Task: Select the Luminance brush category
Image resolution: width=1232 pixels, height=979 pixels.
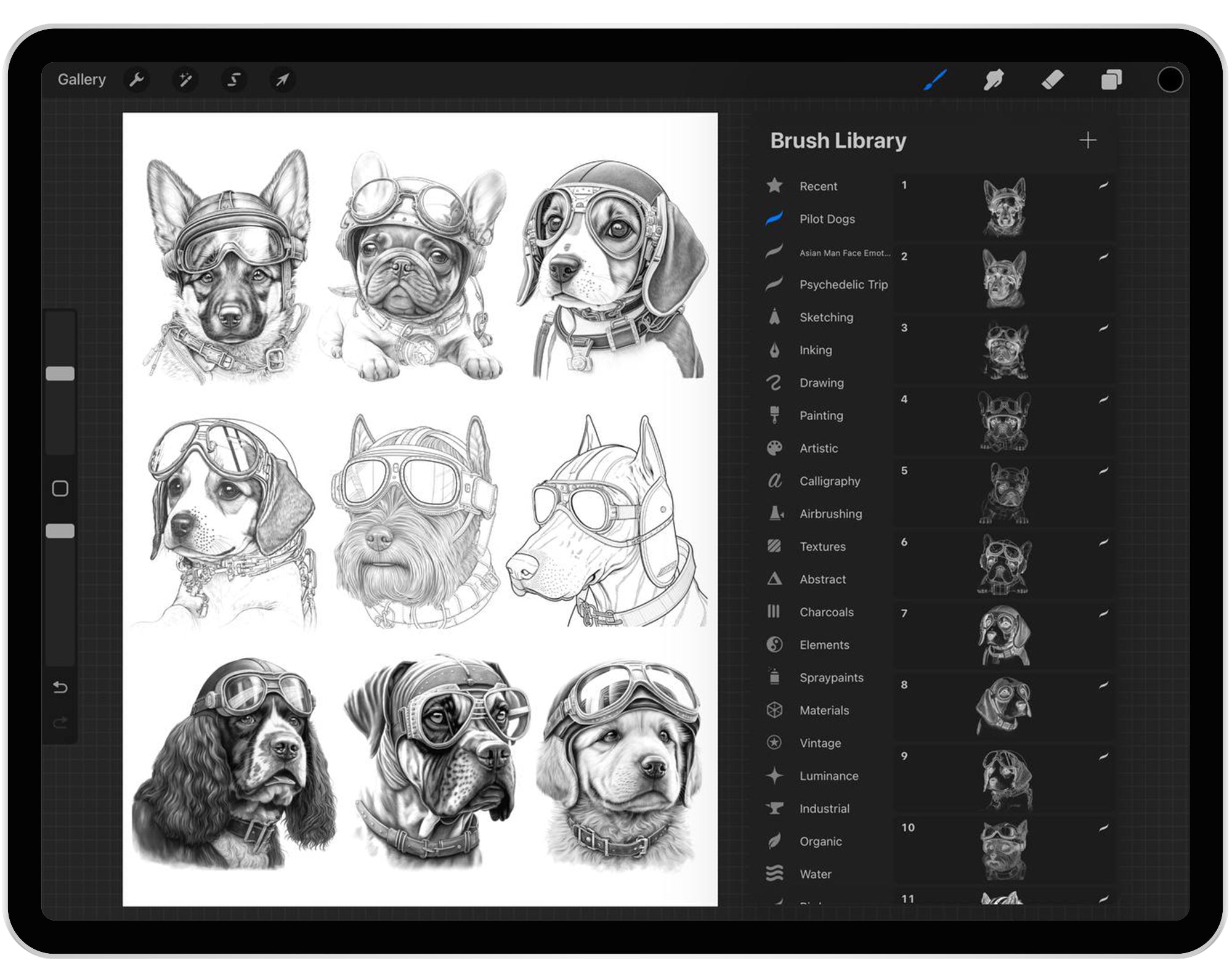Action: pyautogui.click(x=829, y=776)
